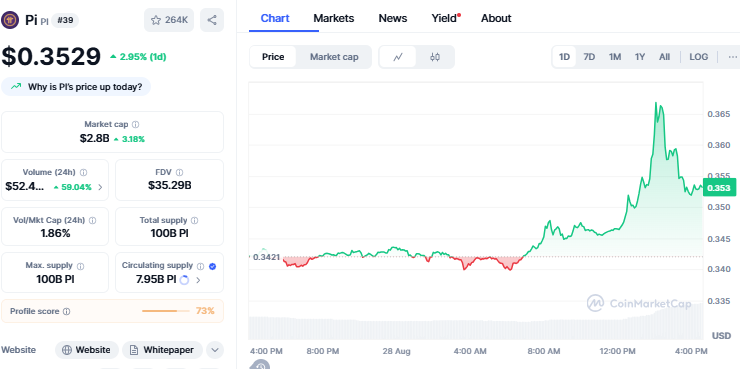Switch to the Markets tab
The height and width of the screenshot is (369, 740).
334,18
